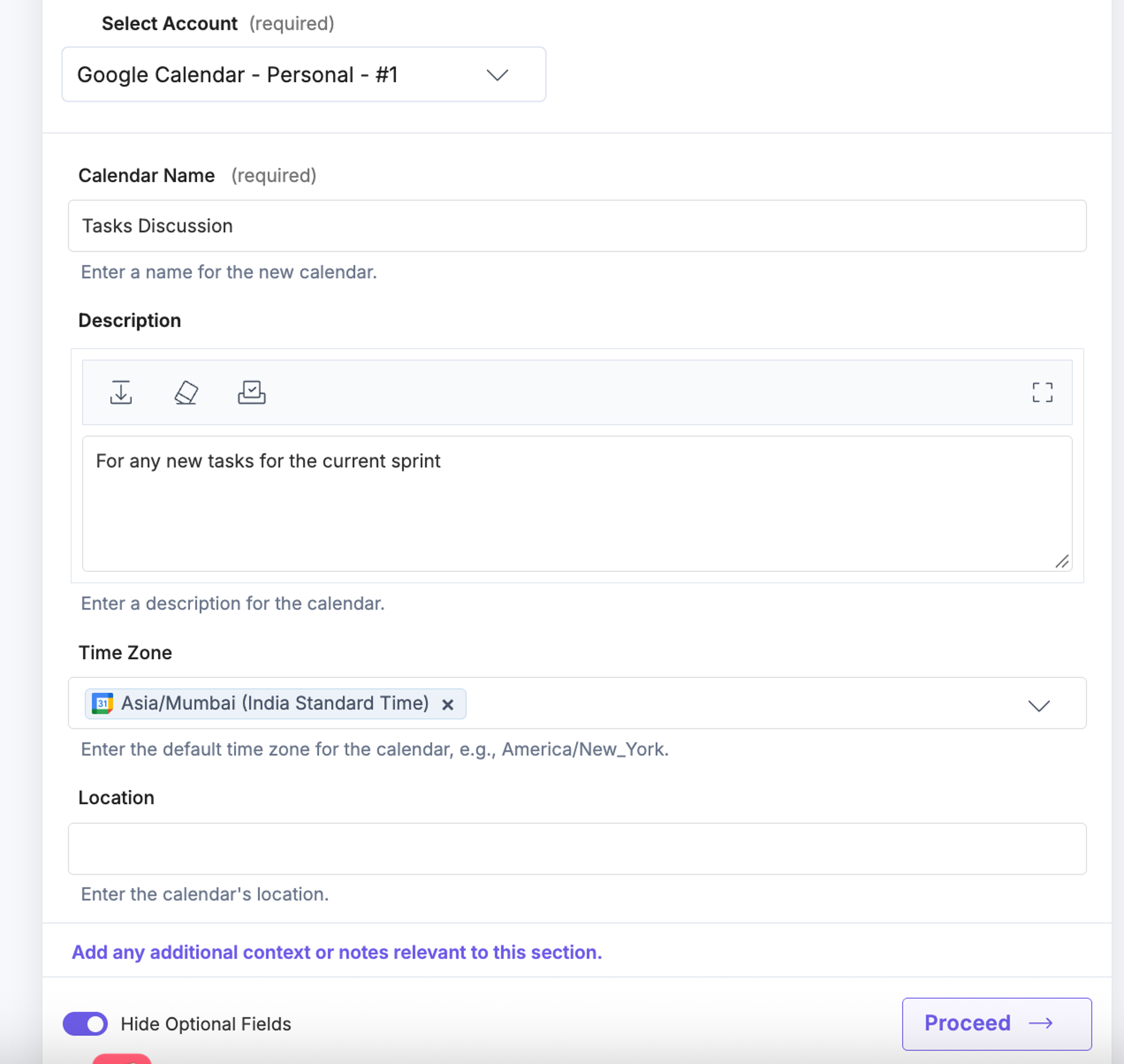
Task: Click the empty Location input field
Action: (577, 849)
